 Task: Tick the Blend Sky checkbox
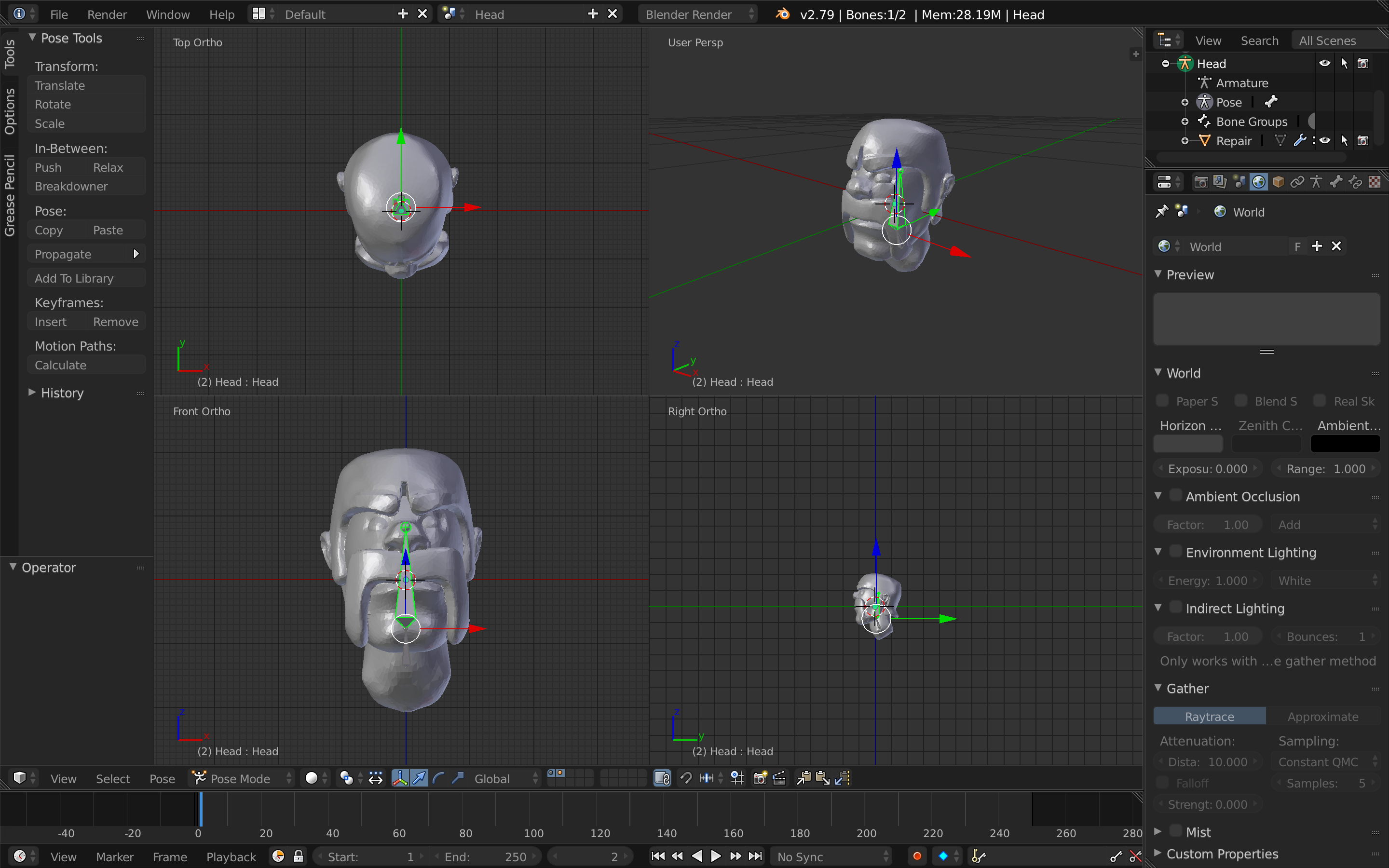point(1241,401)
